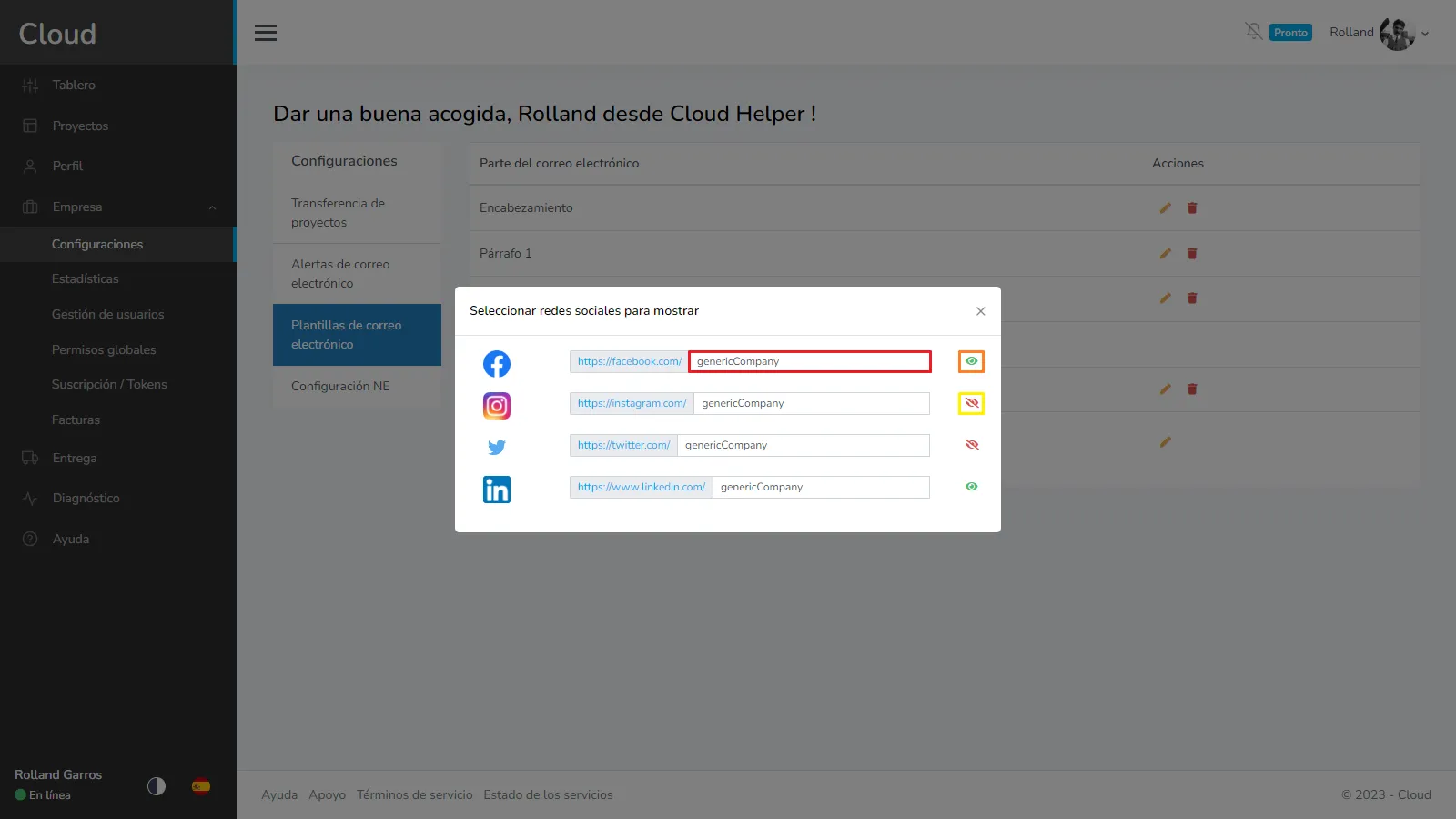
Task: Open Estado de los servicios link
Action: [548, 795]
